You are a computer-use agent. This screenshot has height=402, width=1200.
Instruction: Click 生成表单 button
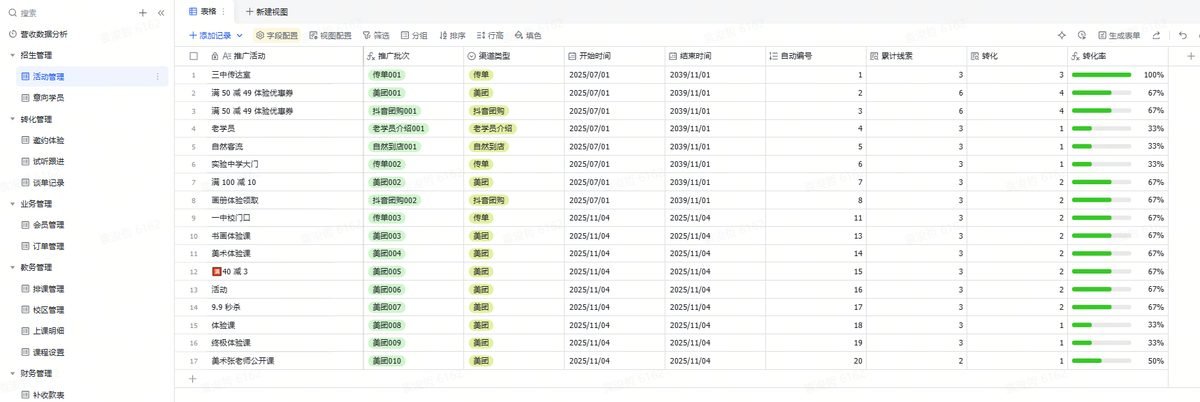1119,35
